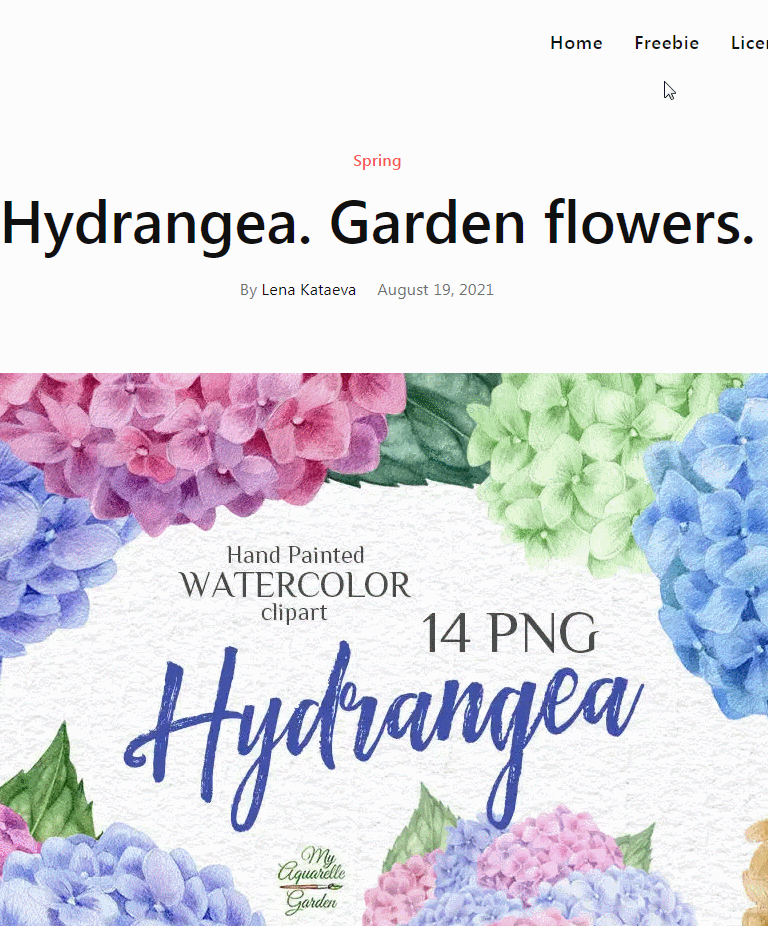Click the My Aquarelle Garden logo in image
This screenshot has height=926, width=768.
point(311,879)
